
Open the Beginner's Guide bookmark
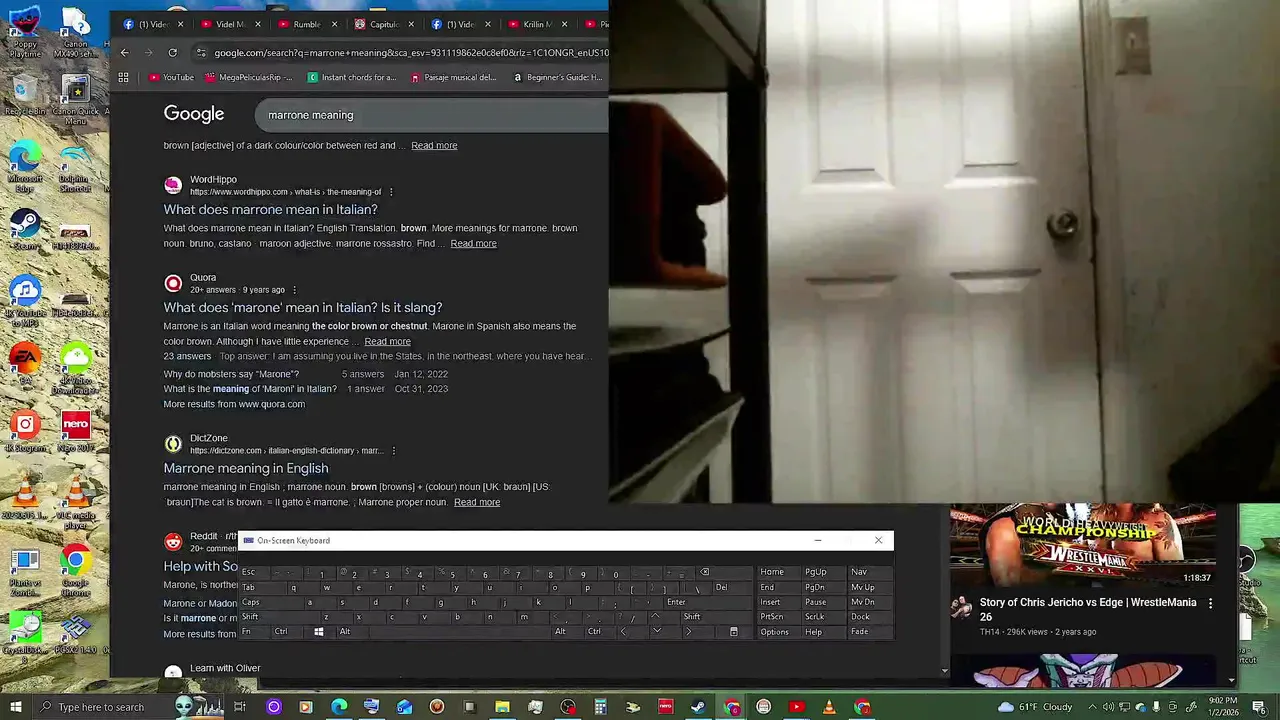tap(557, 77)
